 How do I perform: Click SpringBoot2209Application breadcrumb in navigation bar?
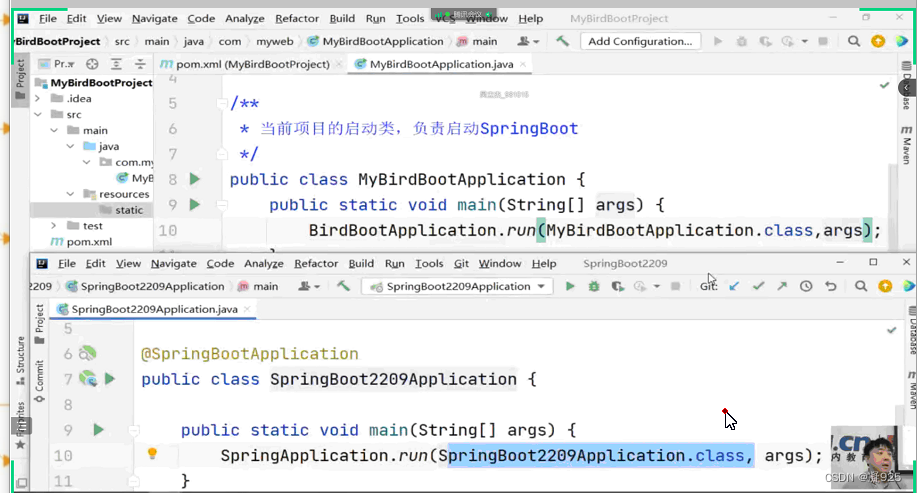146,287
